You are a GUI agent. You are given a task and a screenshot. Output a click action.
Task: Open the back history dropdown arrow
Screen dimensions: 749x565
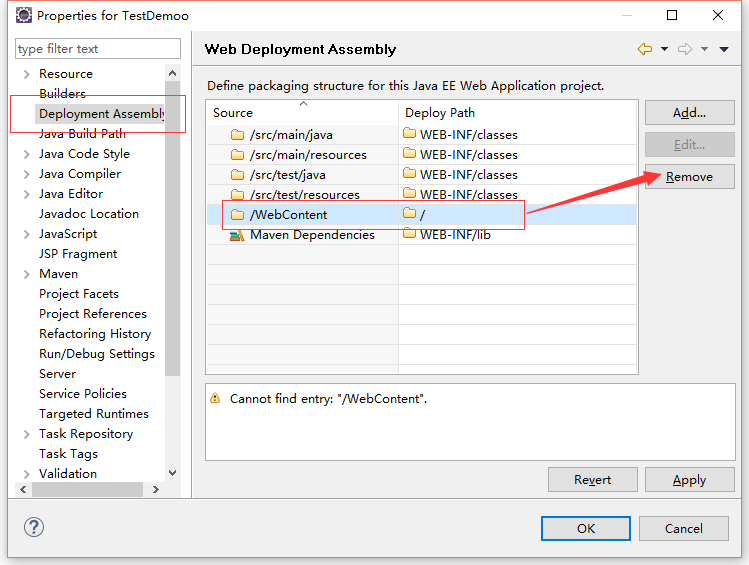coord(664,49)
